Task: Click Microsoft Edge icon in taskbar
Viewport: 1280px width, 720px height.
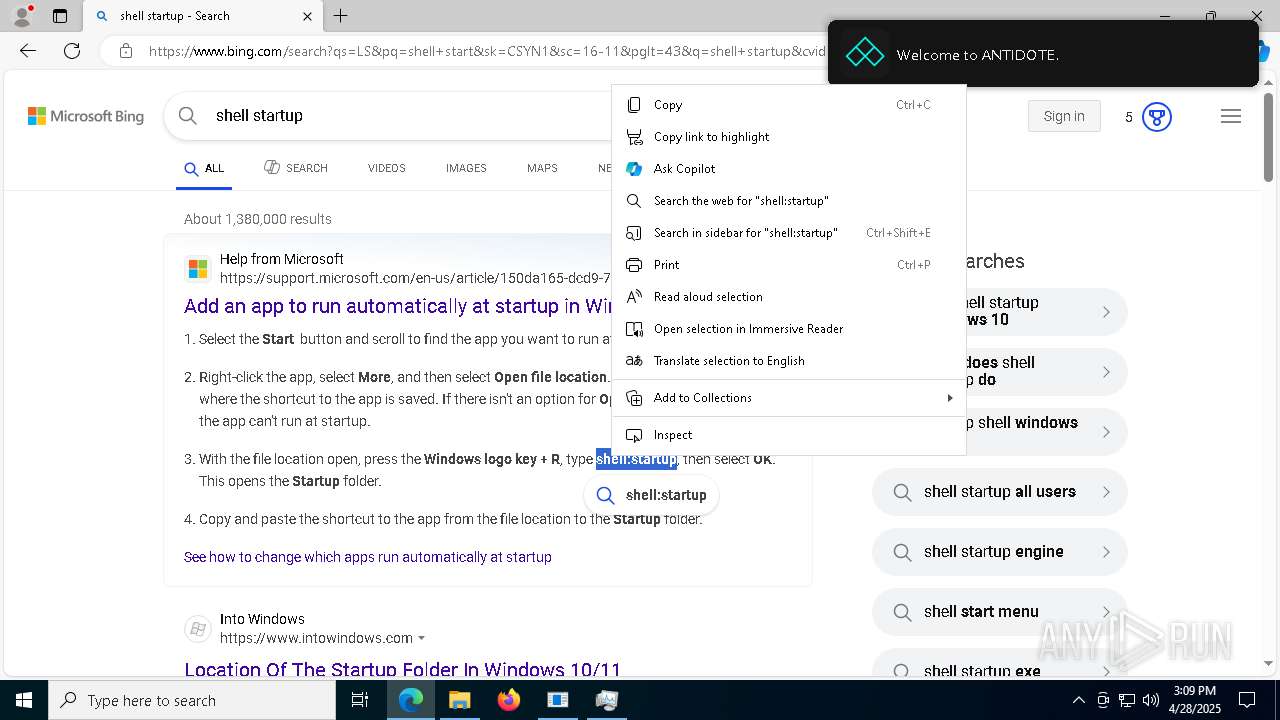Action: (411, 700)
